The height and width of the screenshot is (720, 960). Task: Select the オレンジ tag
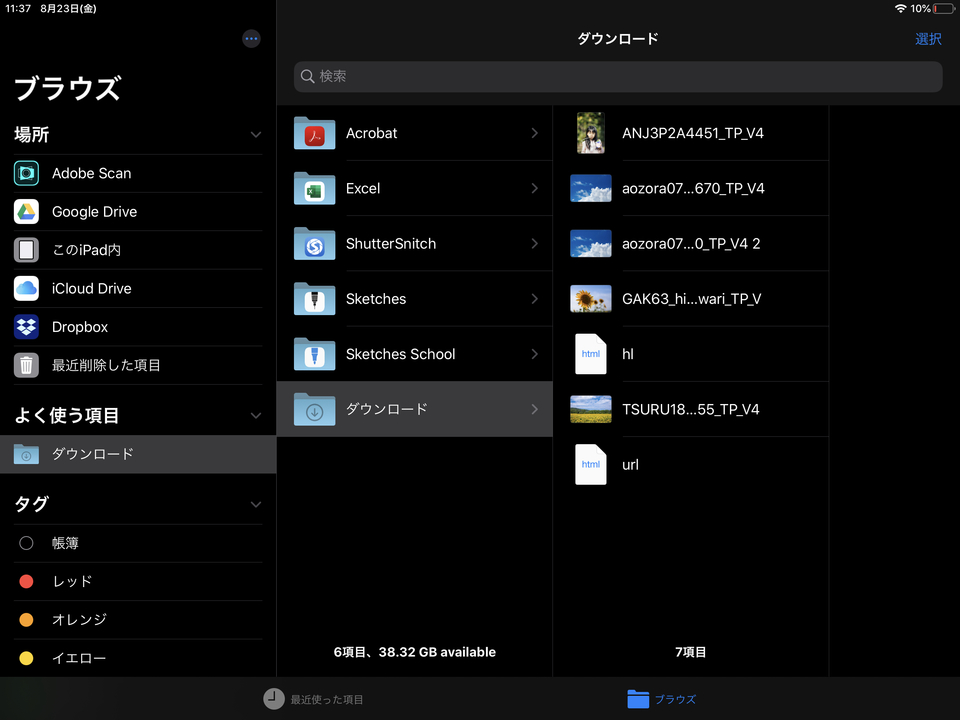click(x=138, y=620)
